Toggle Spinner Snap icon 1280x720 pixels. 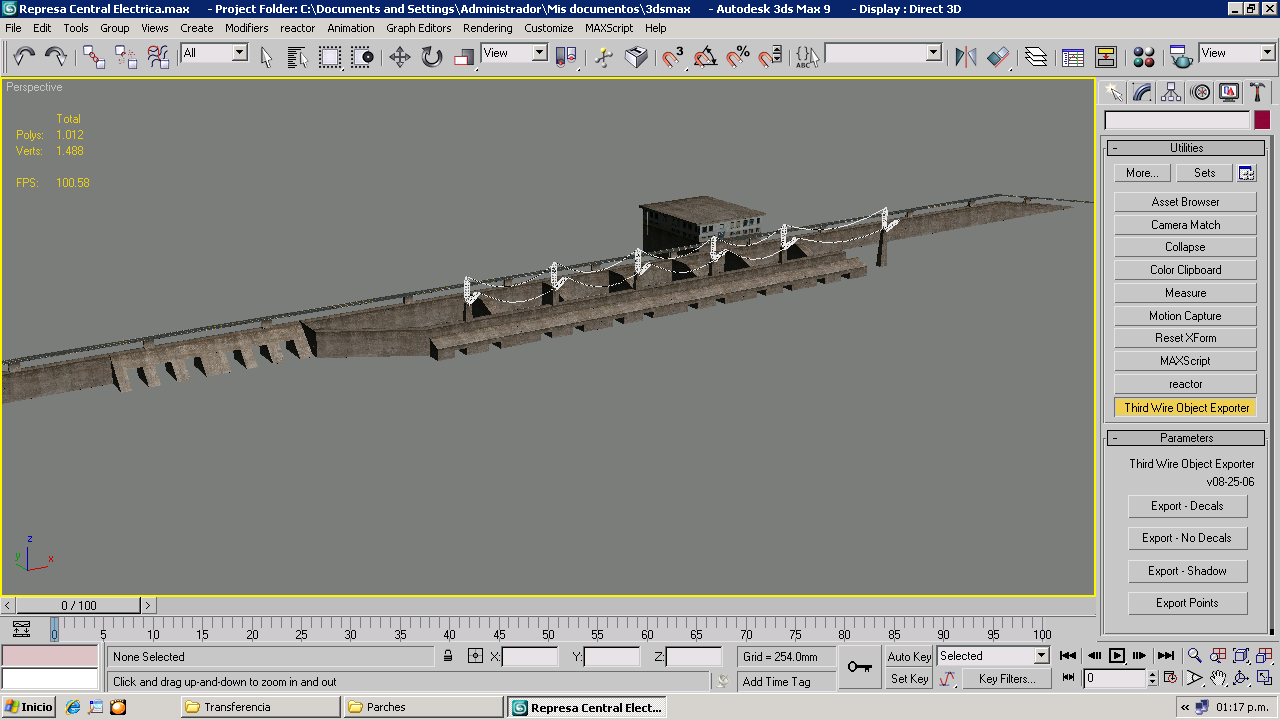[x=770, y=57]
